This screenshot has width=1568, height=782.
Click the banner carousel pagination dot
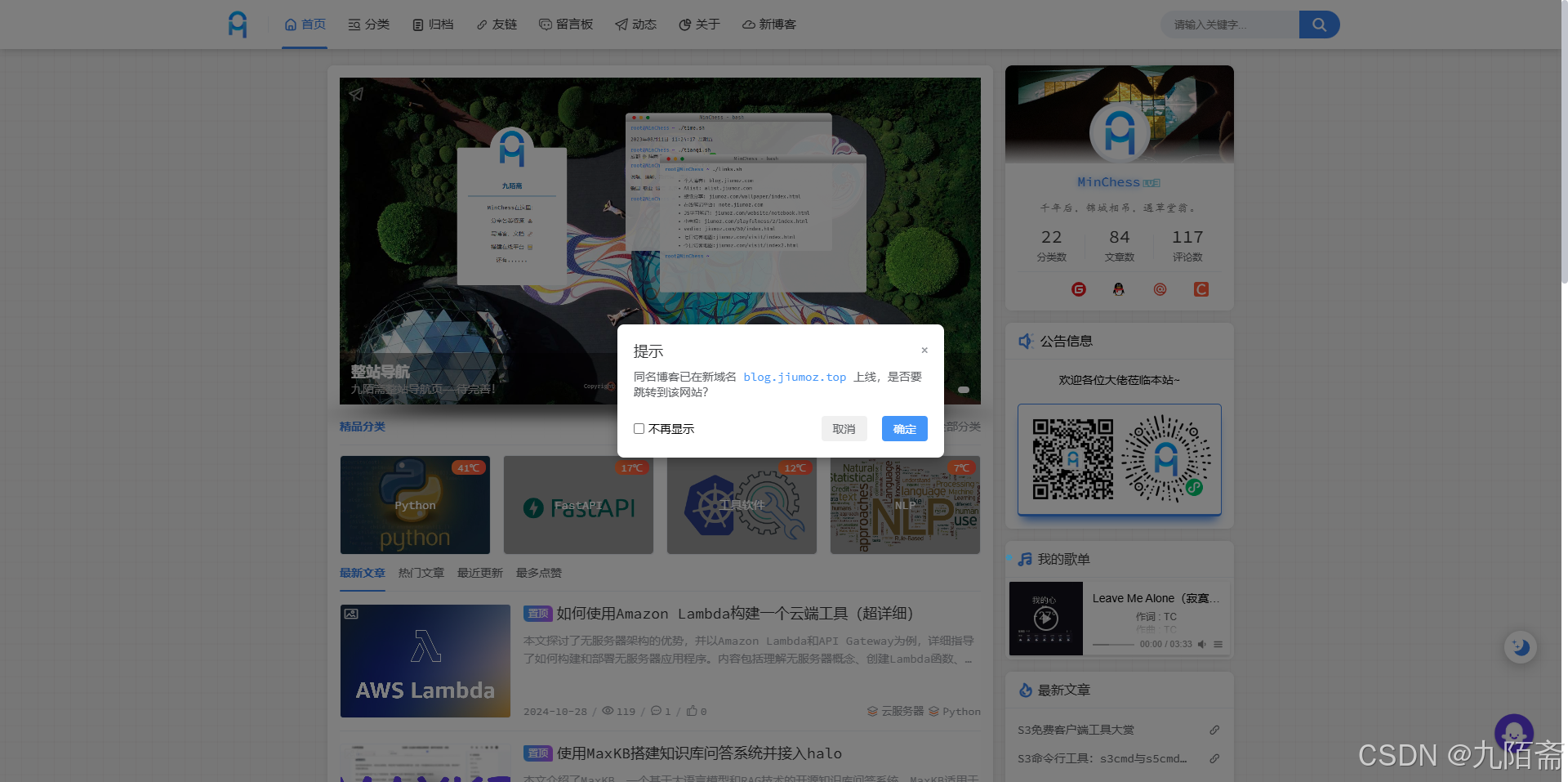(964, 390)
